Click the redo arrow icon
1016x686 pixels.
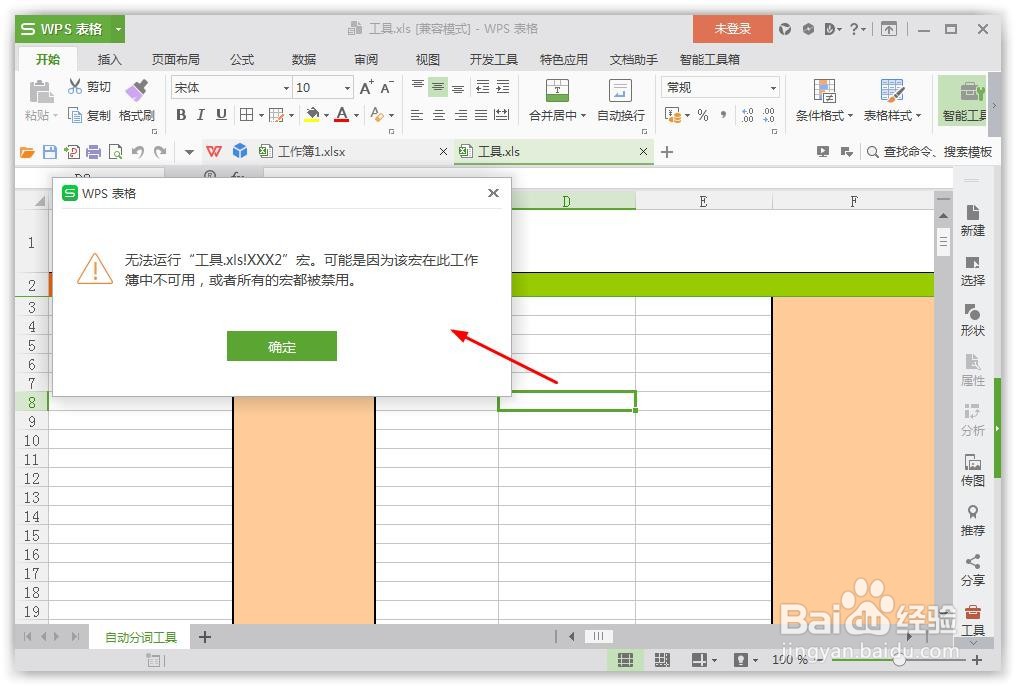[x=160, y=152]
